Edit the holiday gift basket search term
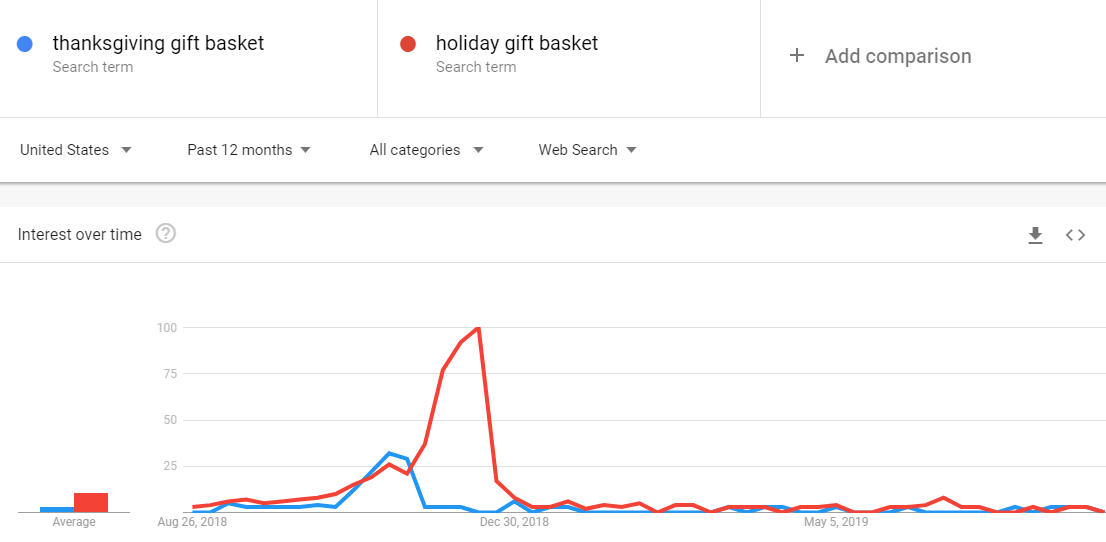This screenshot has height=542, width=1106. point(516,43)
